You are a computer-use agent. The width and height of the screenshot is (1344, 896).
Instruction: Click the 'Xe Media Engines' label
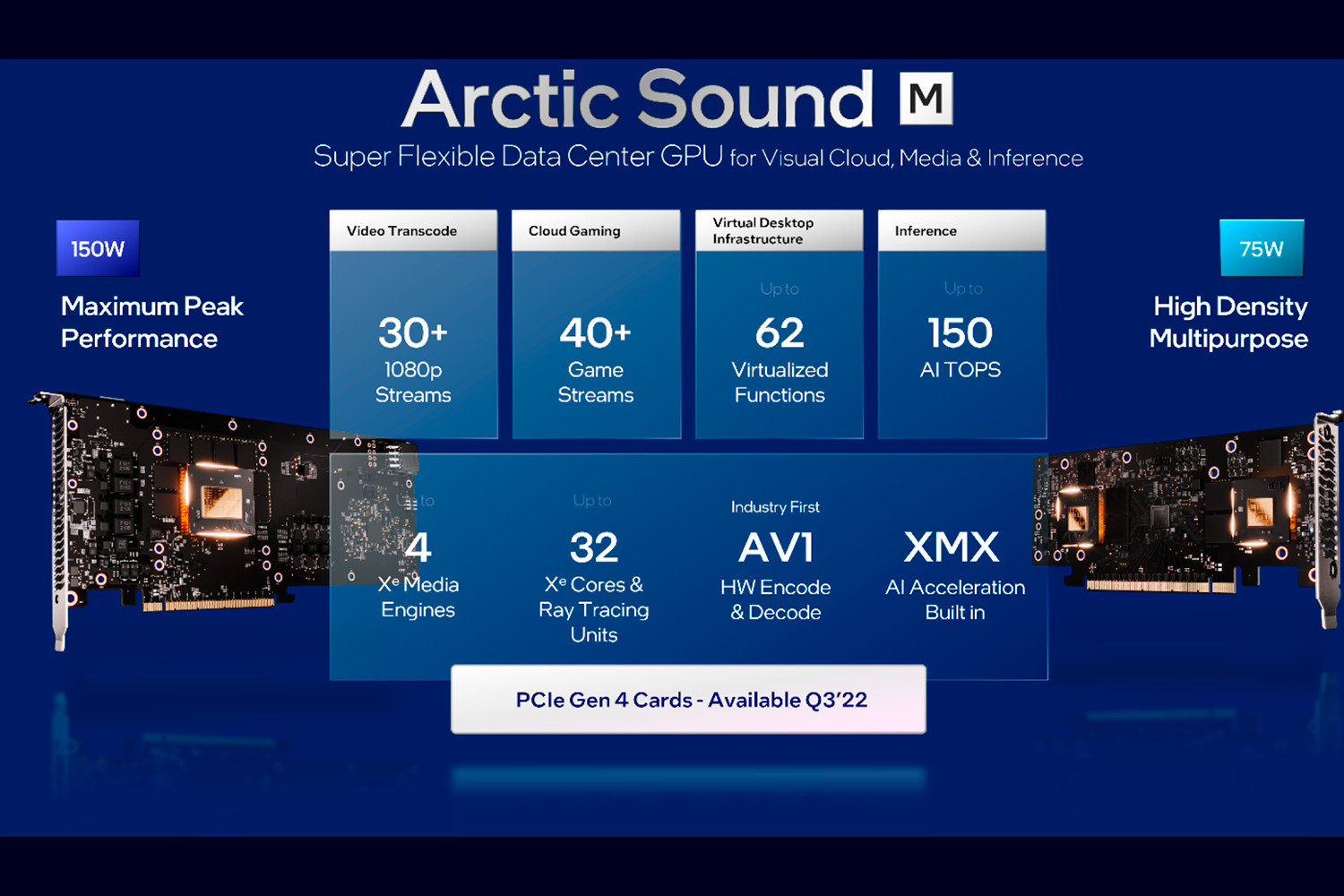(x=418, y=597)
